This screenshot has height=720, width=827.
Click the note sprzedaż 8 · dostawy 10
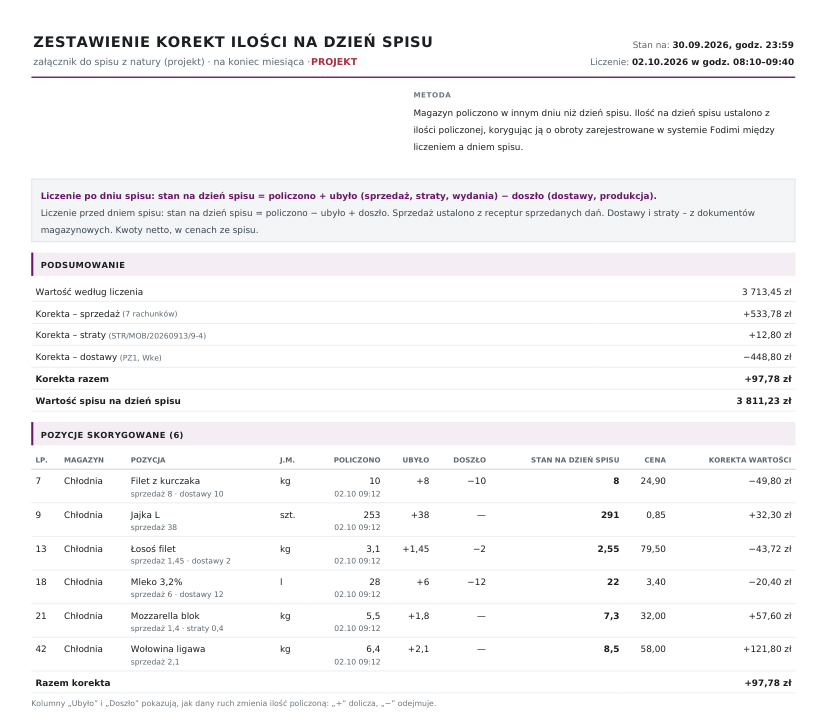point(177,494)
